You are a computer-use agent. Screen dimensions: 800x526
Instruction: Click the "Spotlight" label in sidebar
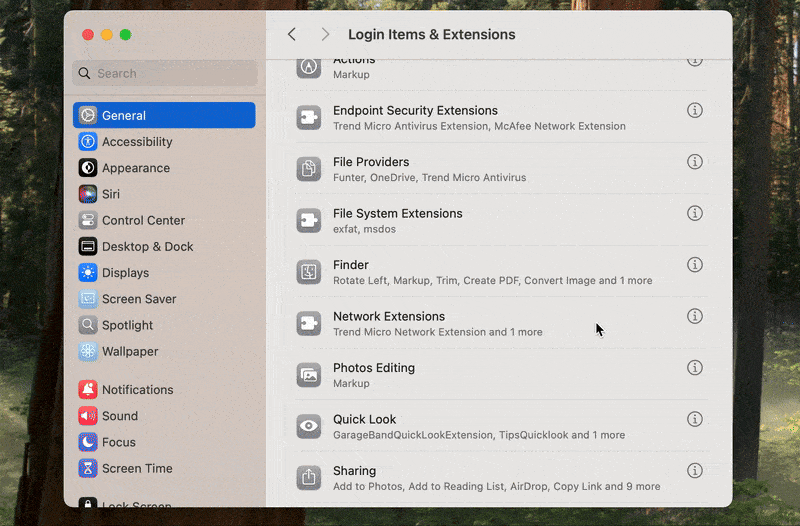coord(128,325)
